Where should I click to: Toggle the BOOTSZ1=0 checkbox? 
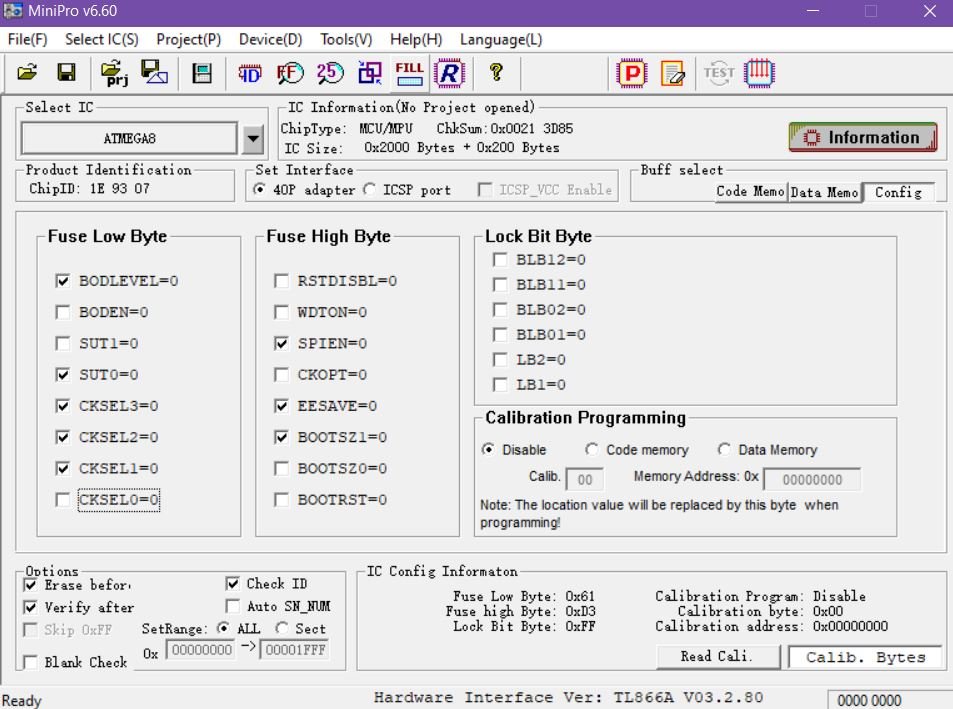[281, 437]
